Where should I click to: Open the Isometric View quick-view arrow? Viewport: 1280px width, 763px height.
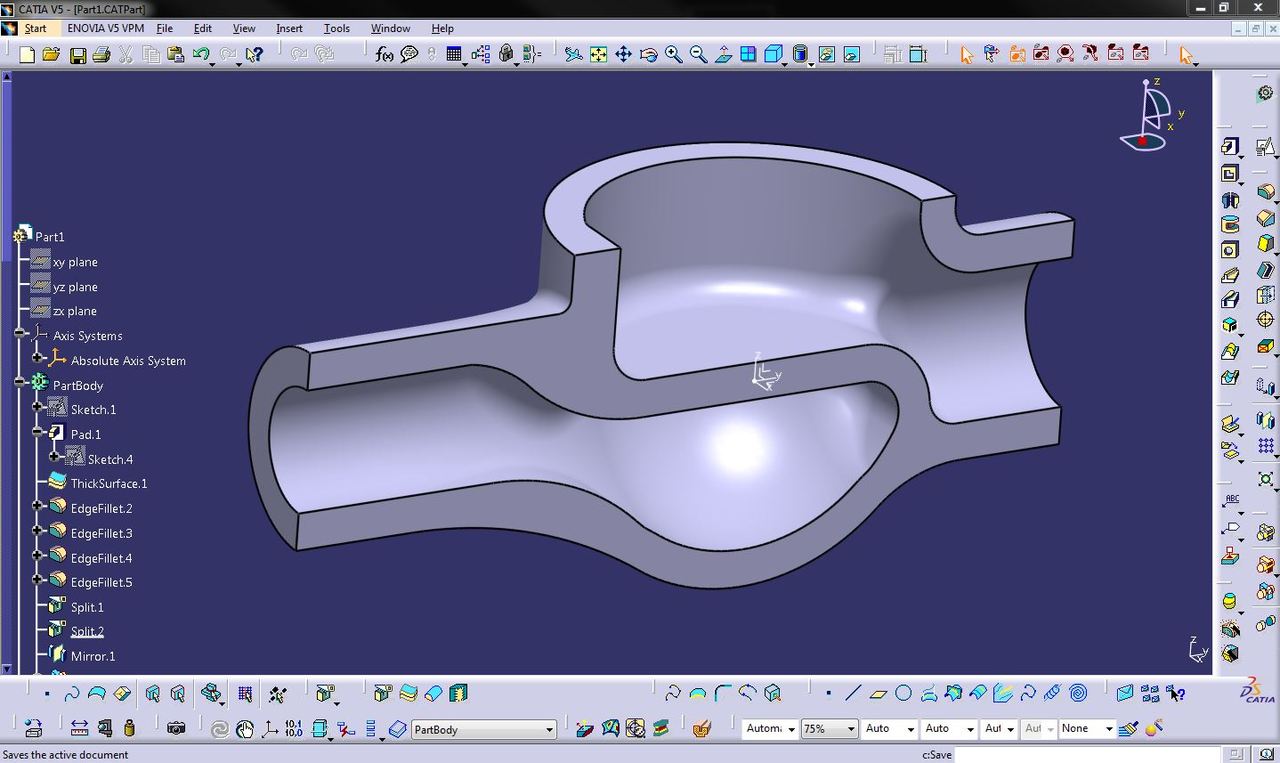tap(784, 64)
